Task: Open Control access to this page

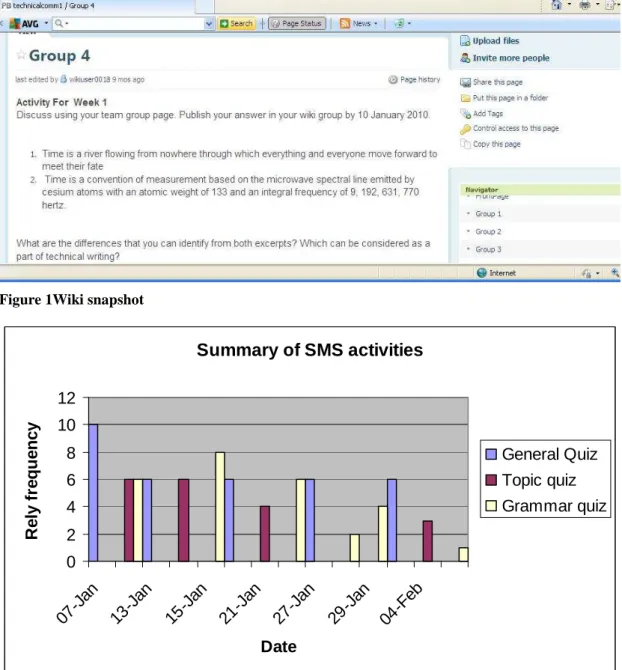Action: pyautogui.click(x=516, y=128)
